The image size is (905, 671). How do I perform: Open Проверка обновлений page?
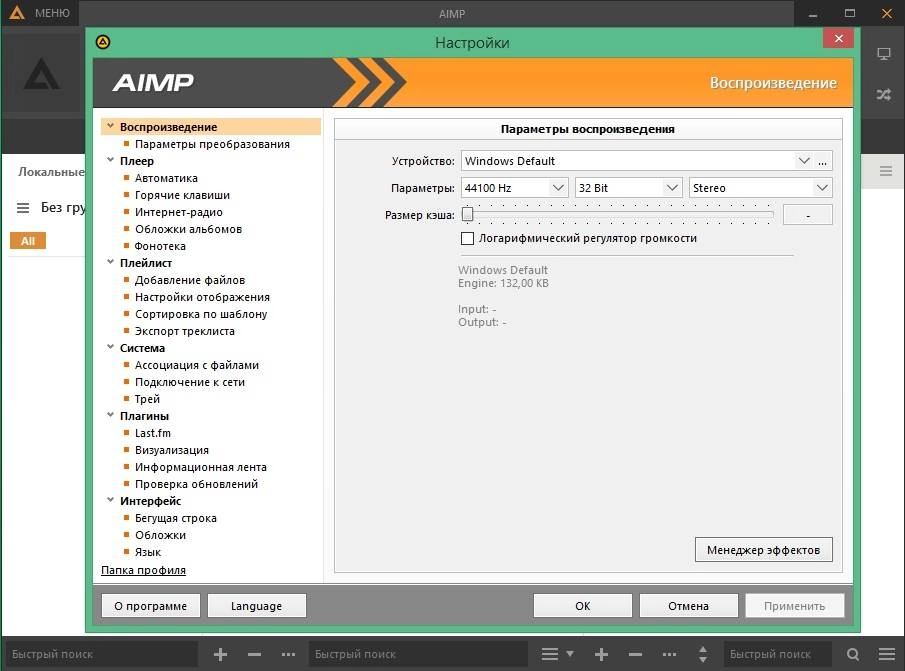coord(196,484)
